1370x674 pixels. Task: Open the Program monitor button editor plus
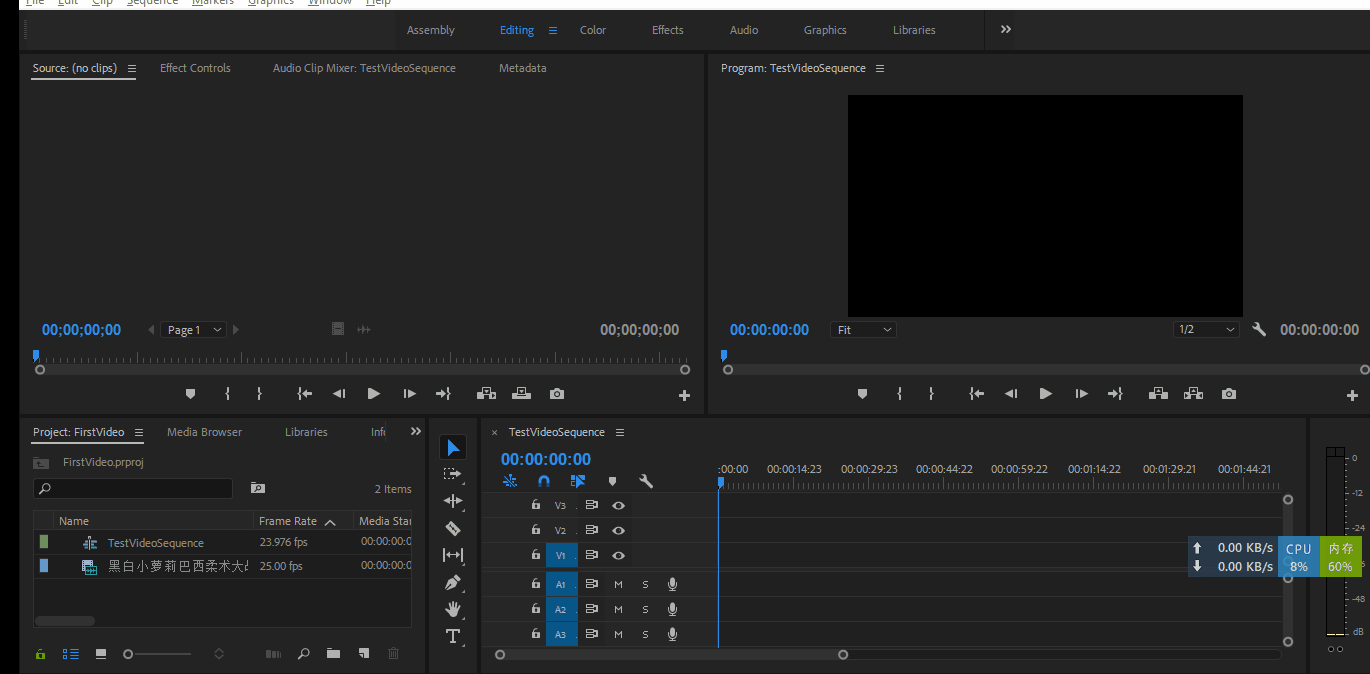(1353, 395)
